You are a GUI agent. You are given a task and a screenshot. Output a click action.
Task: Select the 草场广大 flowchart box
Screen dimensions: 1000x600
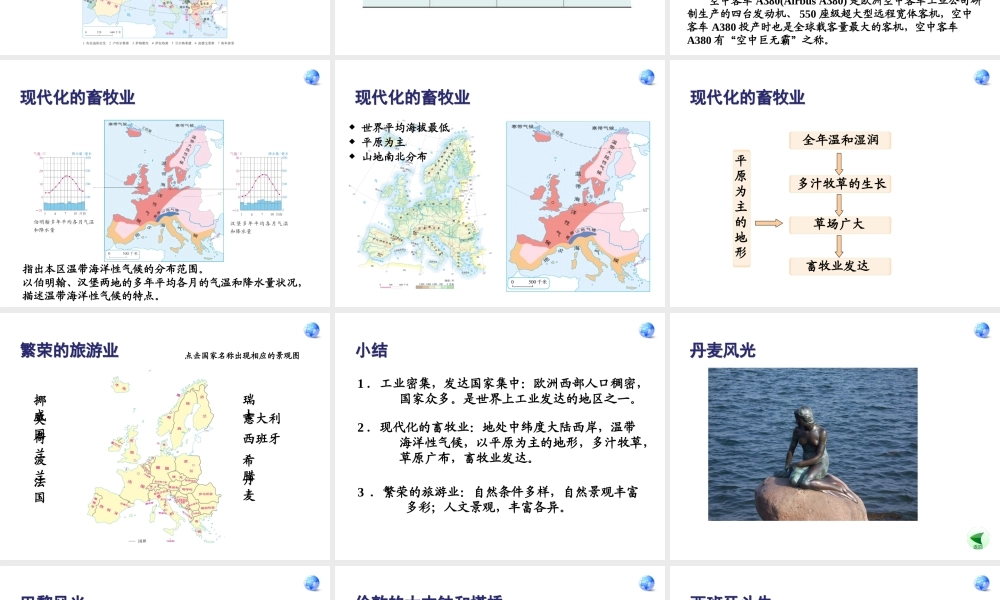[x=840, y=224]
